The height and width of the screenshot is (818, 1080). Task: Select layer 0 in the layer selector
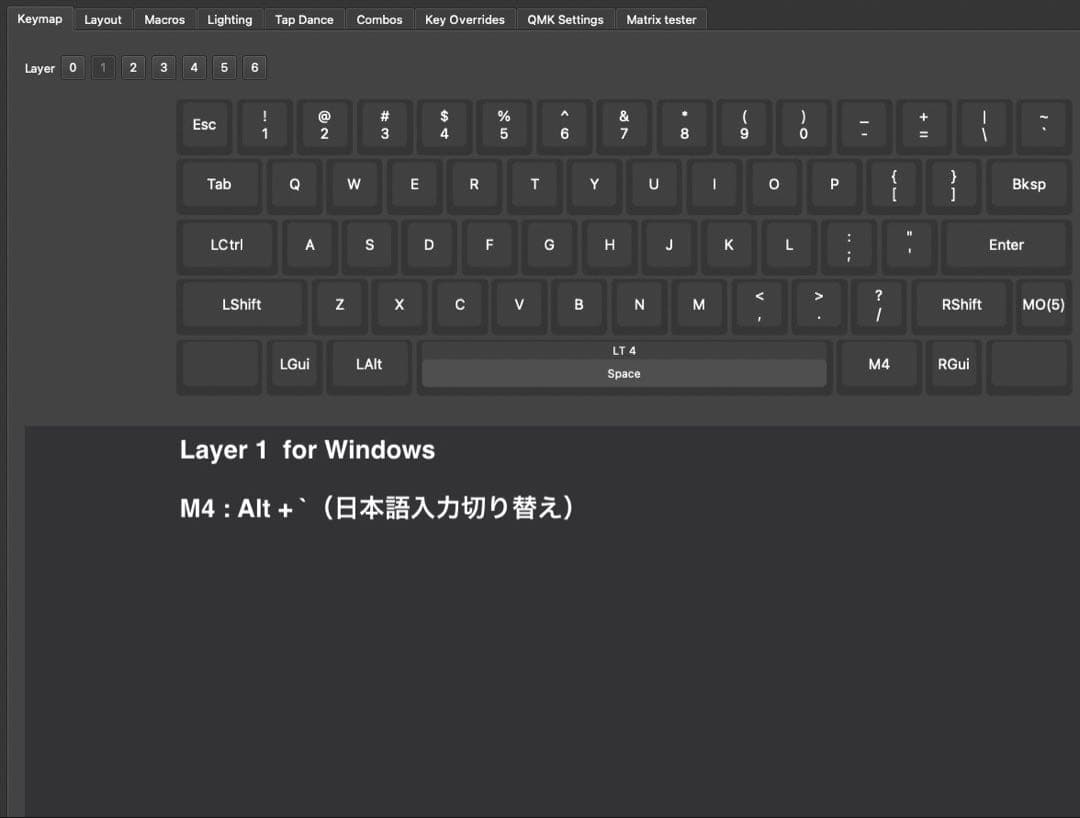pos(72,67)
